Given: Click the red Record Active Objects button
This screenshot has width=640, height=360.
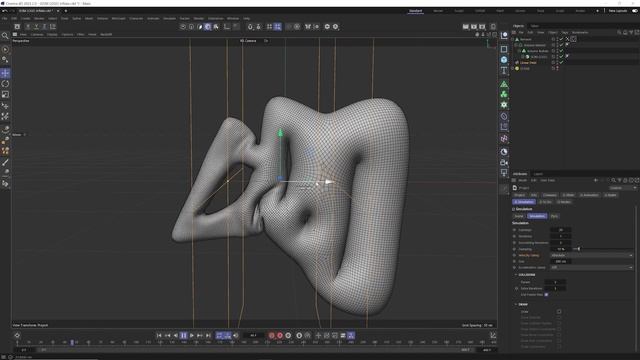Looking at the screenshot, I should coord(272,336).
